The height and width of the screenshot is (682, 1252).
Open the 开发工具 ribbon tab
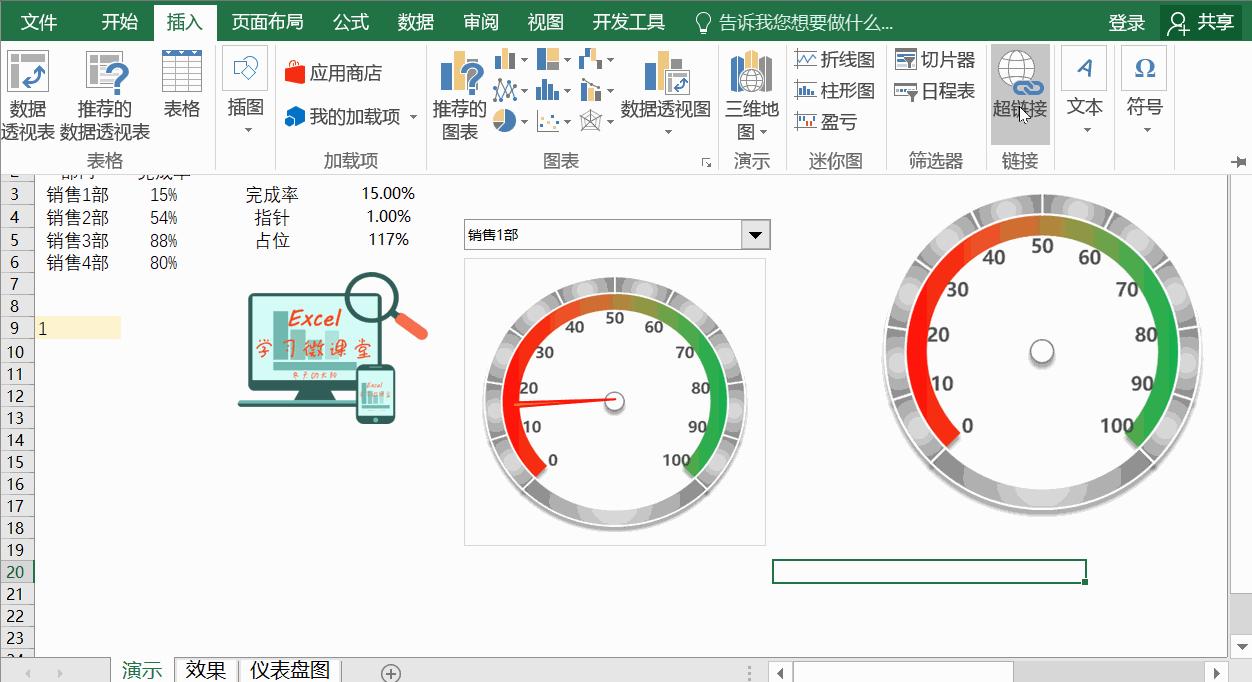tap(628, 20)
